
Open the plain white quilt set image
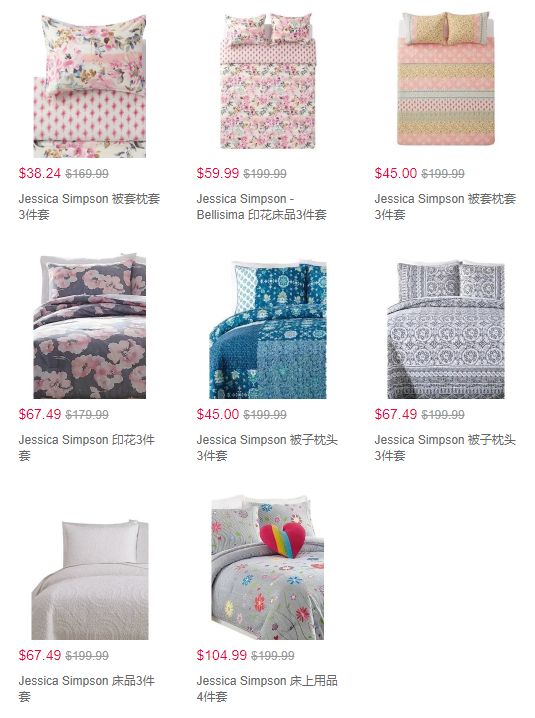pyautogui.click(x=90, y=579)
